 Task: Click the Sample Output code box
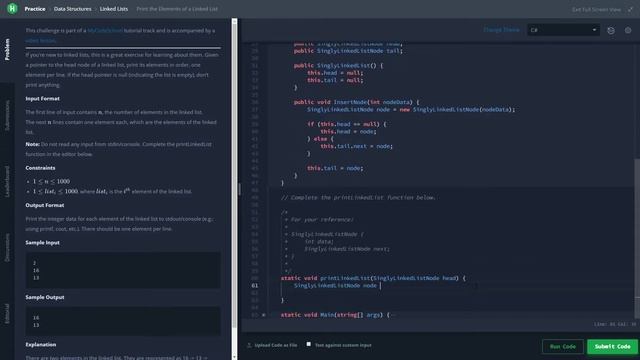(x=123, y=321)
